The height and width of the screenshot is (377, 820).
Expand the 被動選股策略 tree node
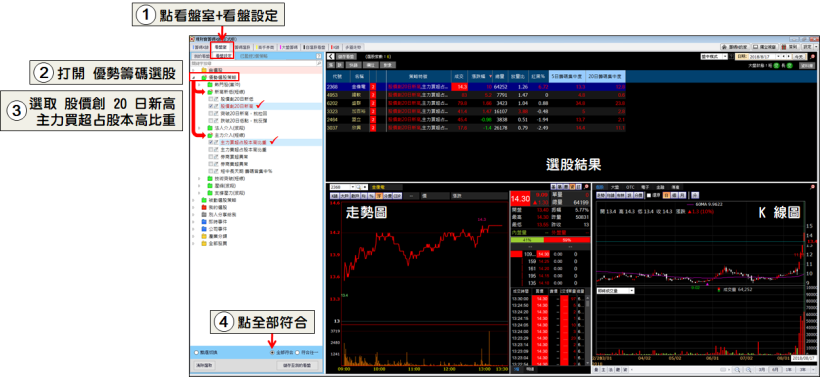point(193,200)
